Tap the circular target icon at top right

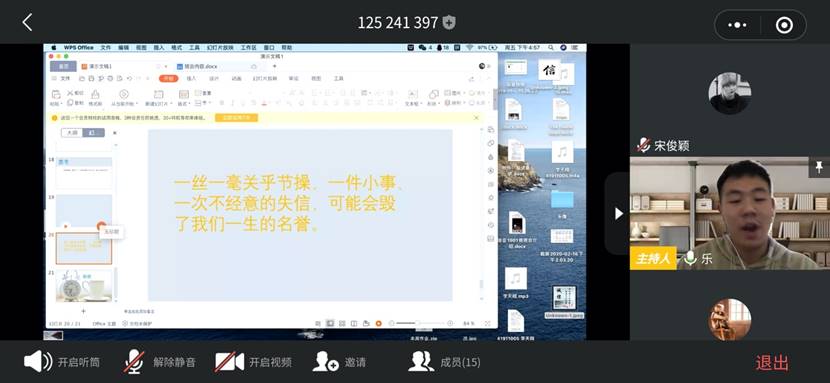point(784,25)
